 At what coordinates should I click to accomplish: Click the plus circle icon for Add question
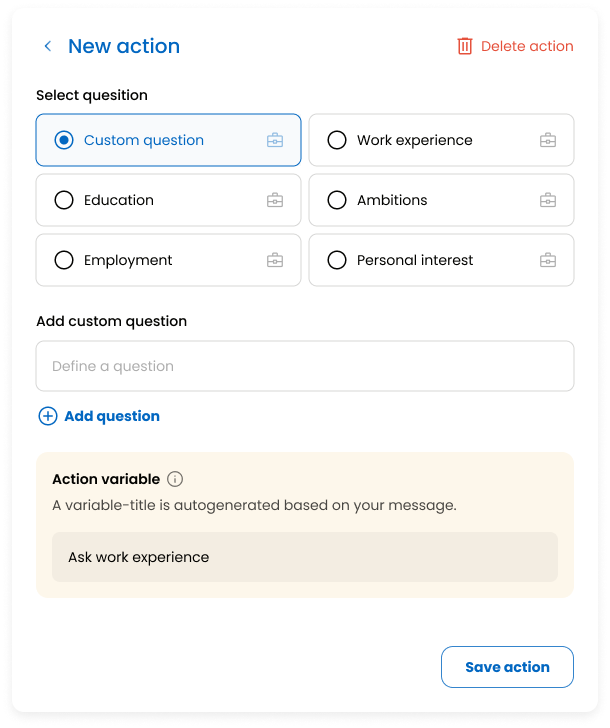tap(48, 416)
